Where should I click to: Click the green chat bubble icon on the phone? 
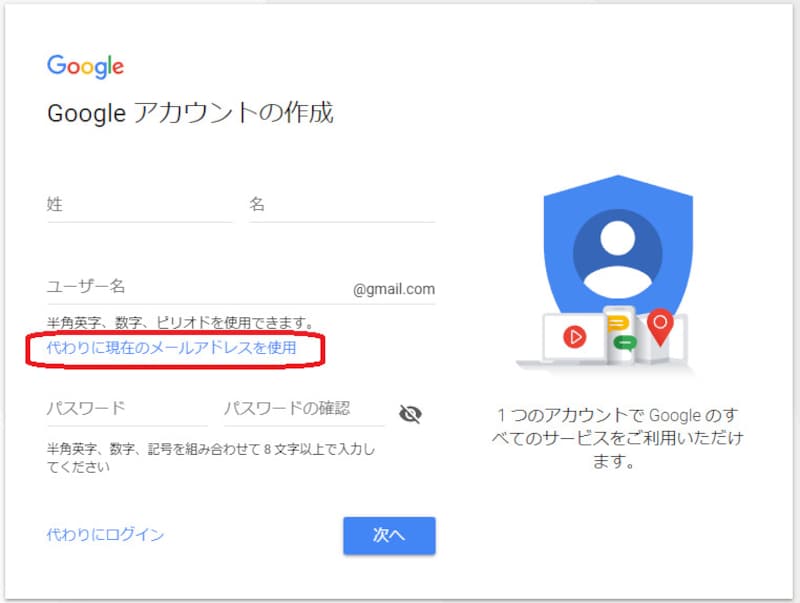pos(626,343)
